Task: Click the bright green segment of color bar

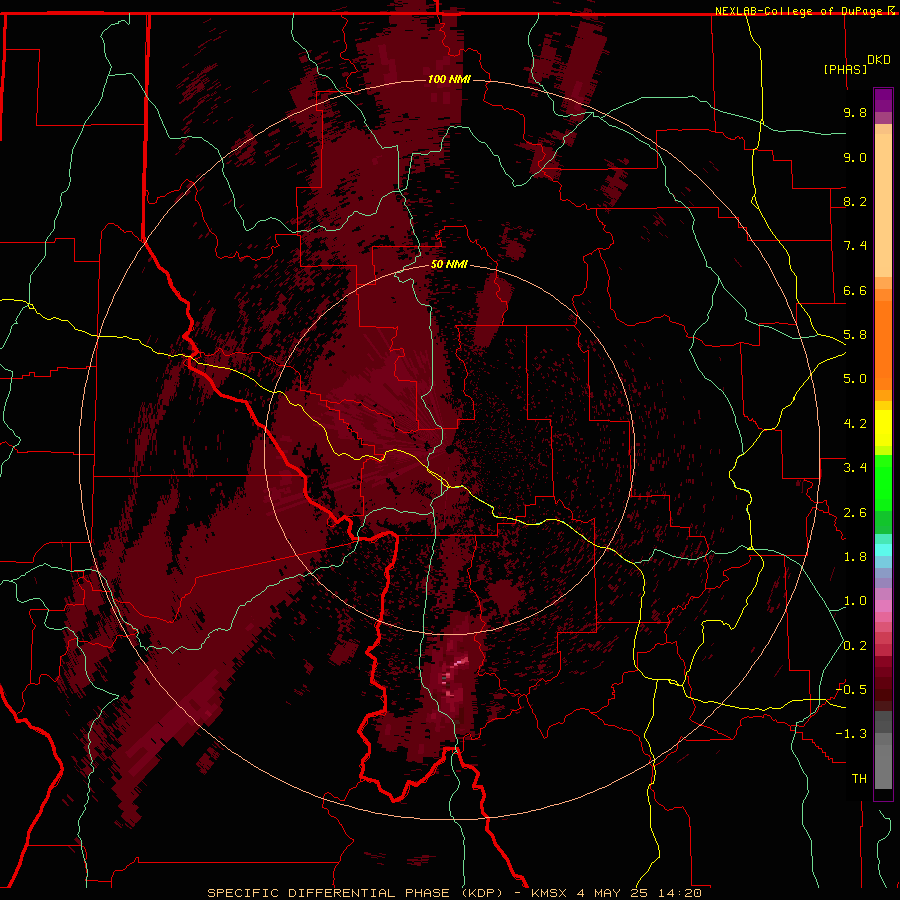Action: [883, 483]
